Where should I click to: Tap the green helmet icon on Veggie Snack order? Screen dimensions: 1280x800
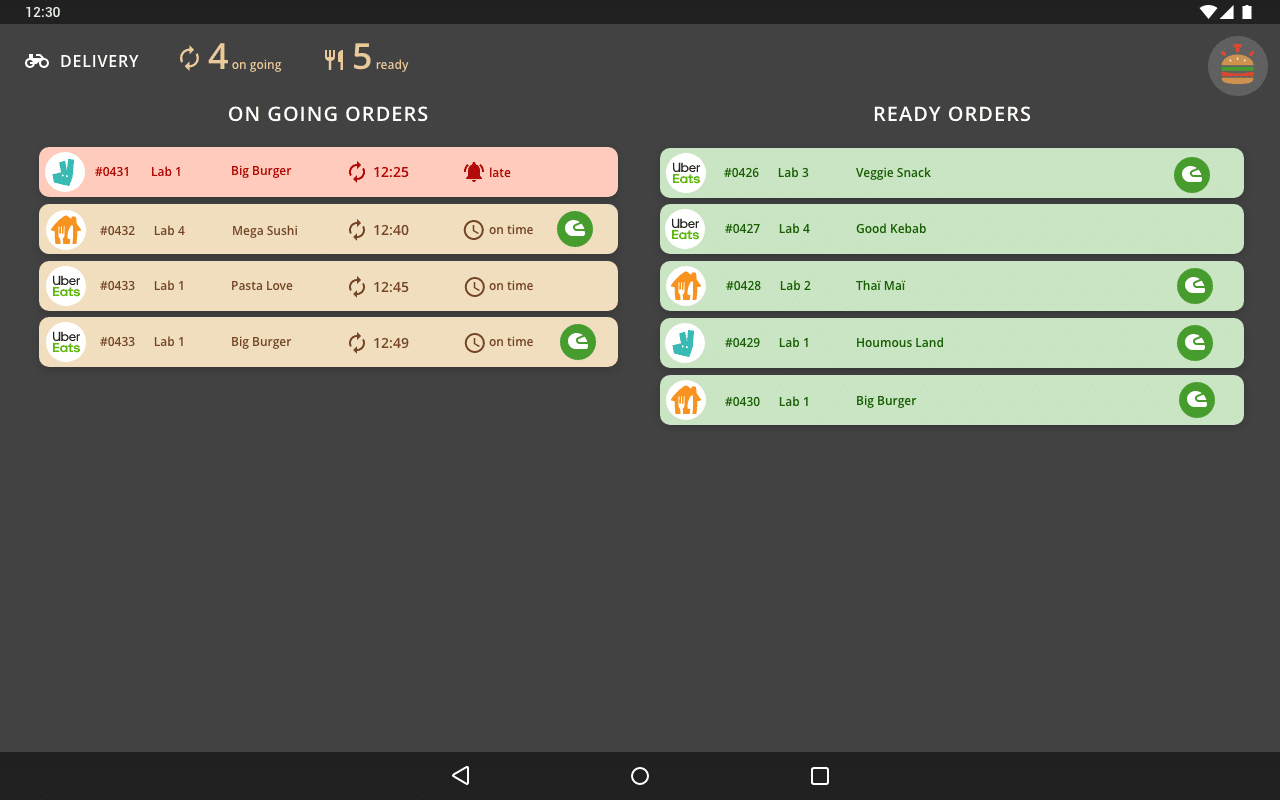(1192, 175)
